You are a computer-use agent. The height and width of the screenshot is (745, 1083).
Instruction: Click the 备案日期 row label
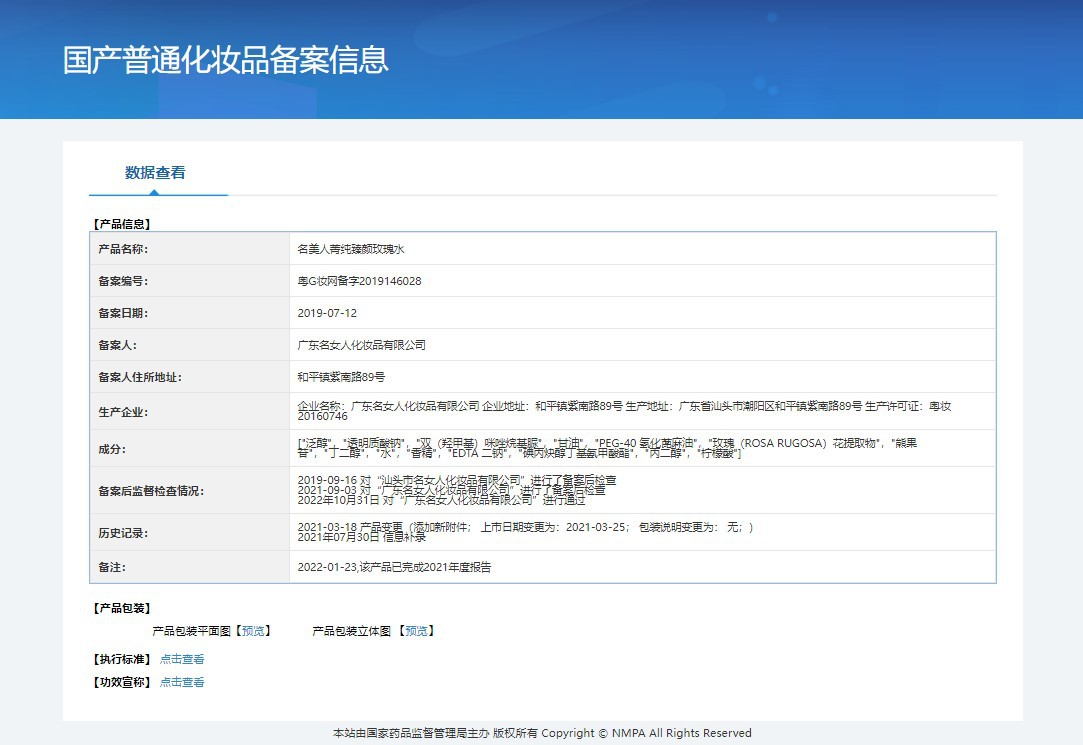tap(123, 313)
